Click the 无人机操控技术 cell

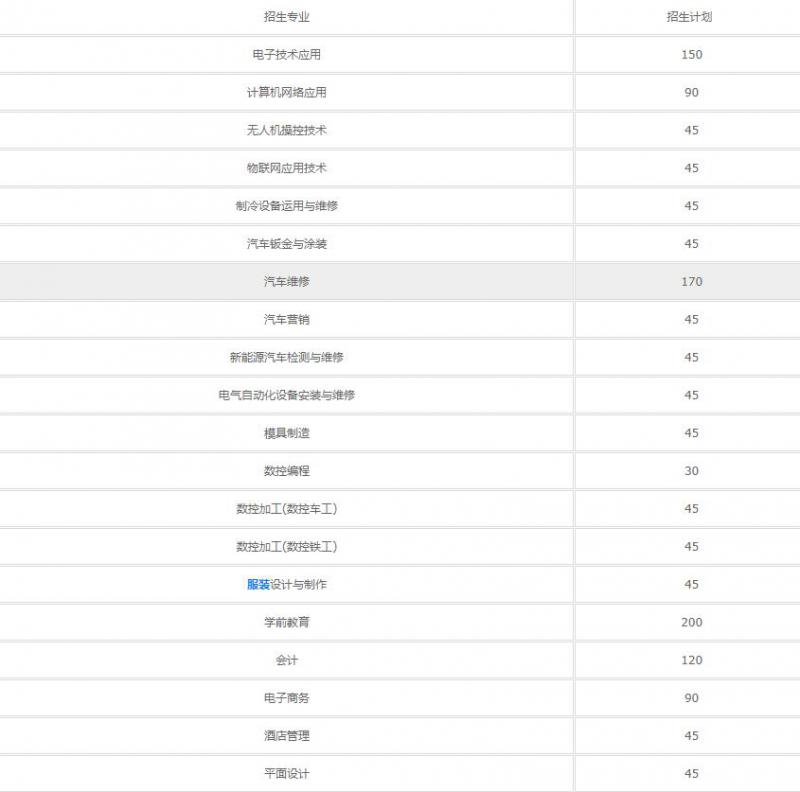point(287,130)
